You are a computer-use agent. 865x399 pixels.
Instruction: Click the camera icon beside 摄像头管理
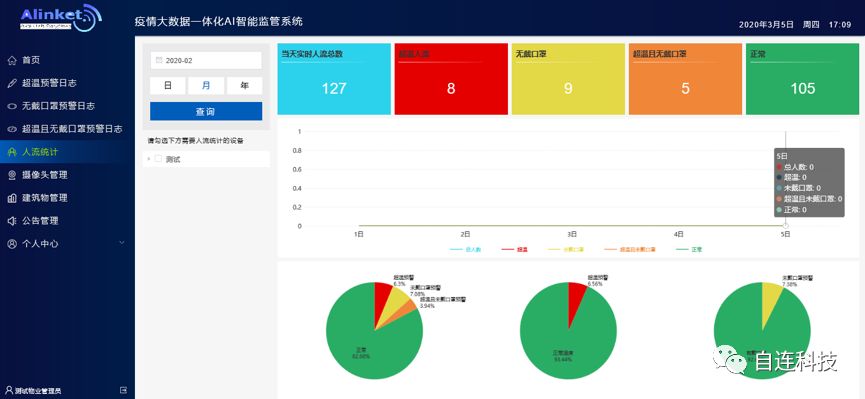[12, 175]
